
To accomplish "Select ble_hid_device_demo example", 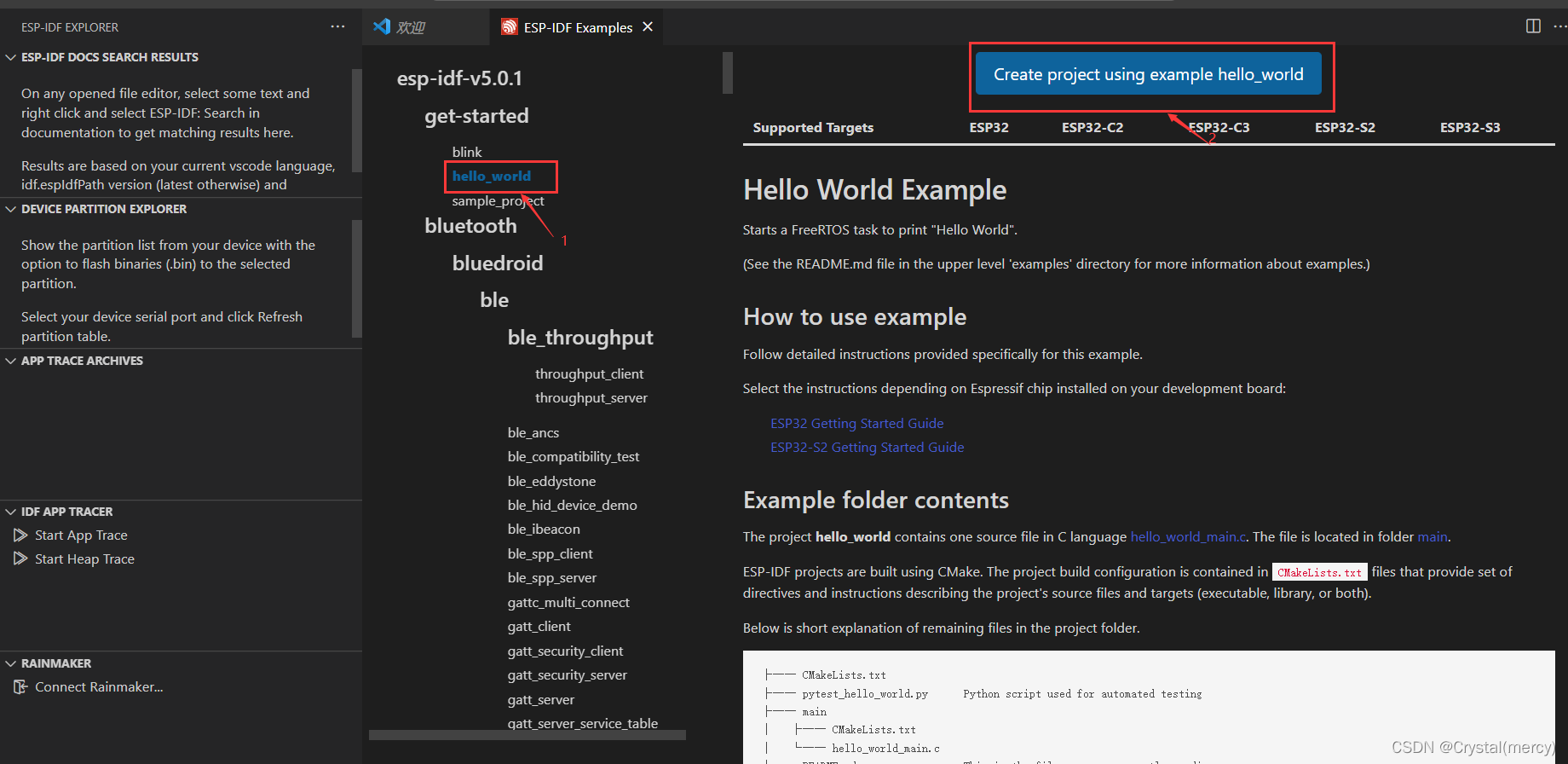I will point(572,505).
